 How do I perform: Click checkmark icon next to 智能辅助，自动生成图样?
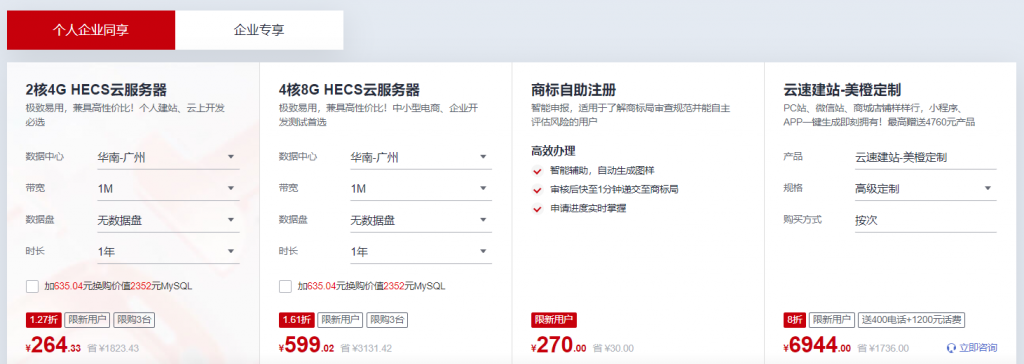pyautogui.click(x=537, y=171)
